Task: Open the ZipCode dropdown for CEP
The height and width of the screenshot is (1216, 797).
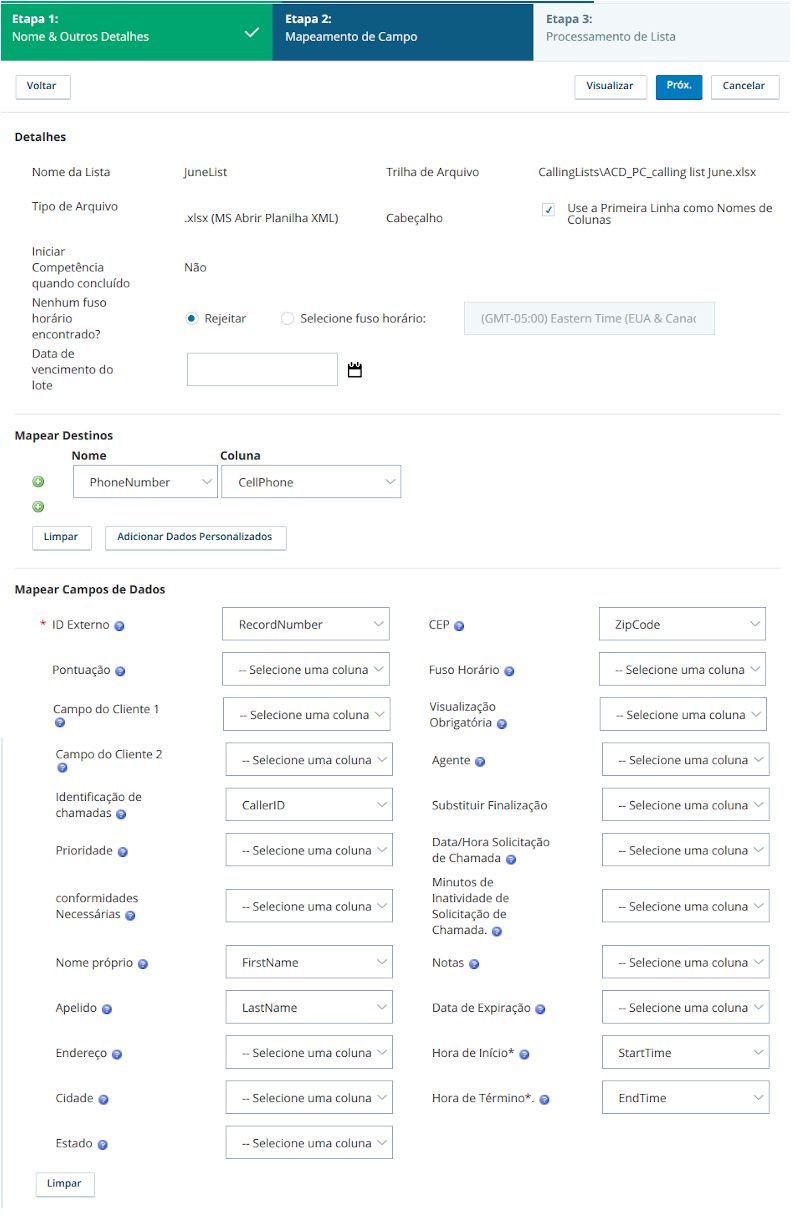Action: 682,624
